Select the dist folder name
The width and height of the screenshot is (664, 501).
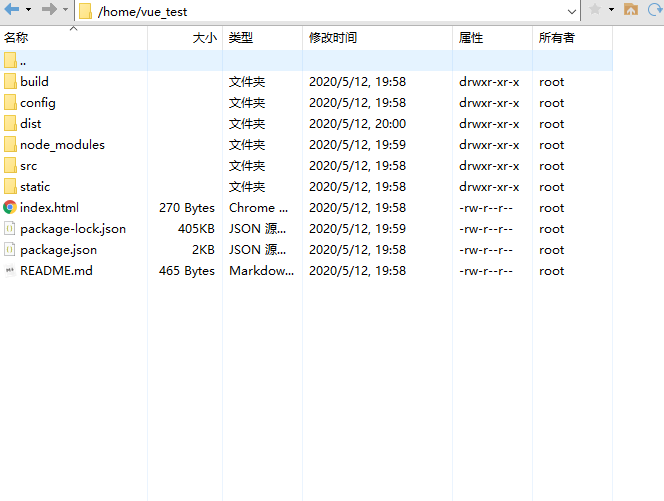point(30,124)
